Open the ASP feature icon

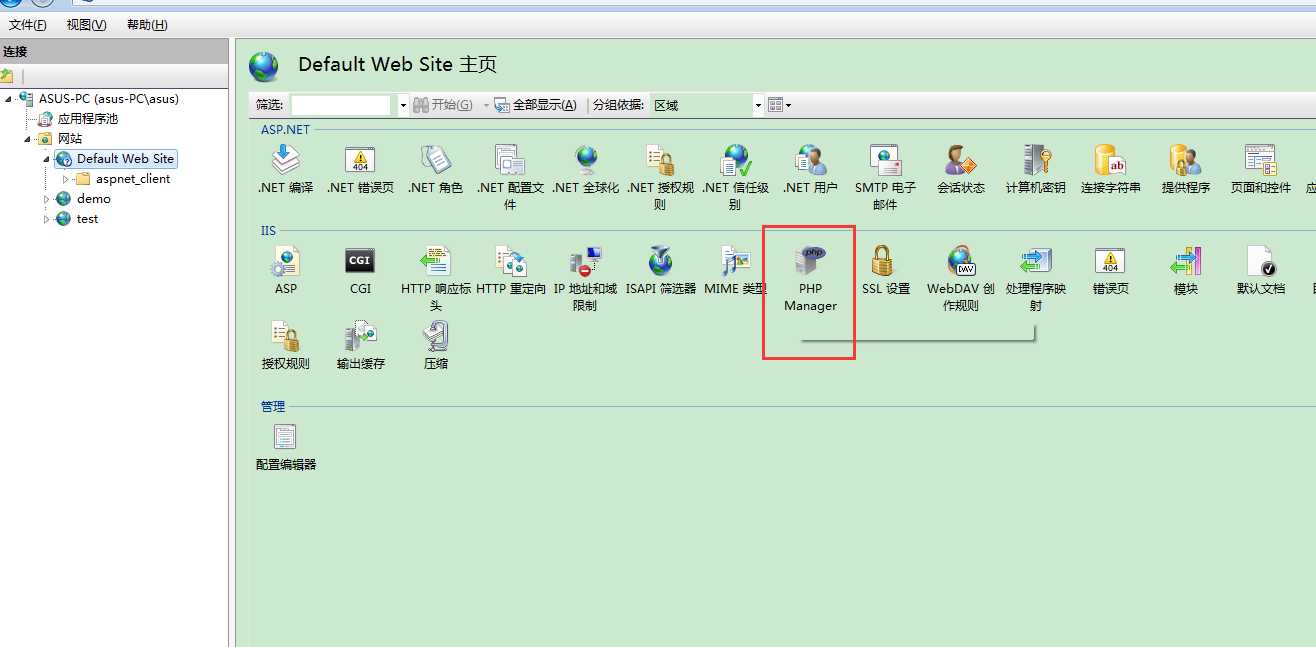286,270
